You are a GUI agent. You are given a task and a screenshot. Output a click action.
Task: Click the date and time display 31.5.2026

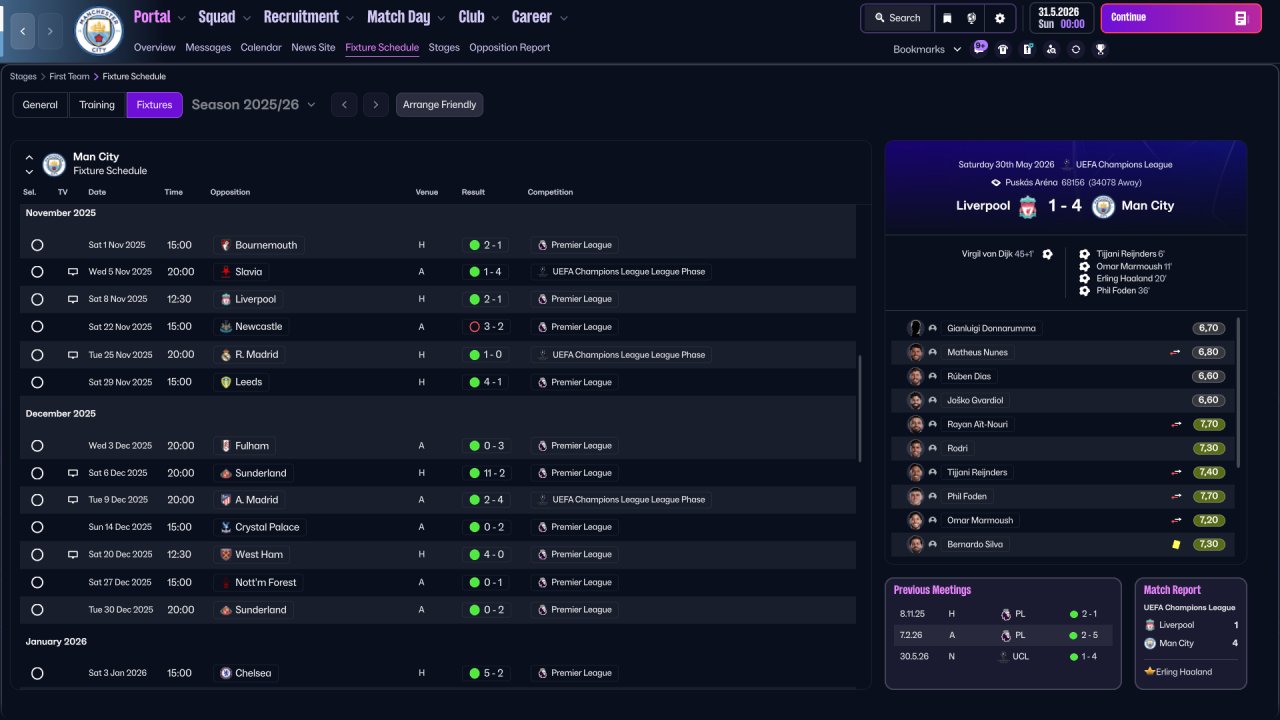(x=1061, y=18)
